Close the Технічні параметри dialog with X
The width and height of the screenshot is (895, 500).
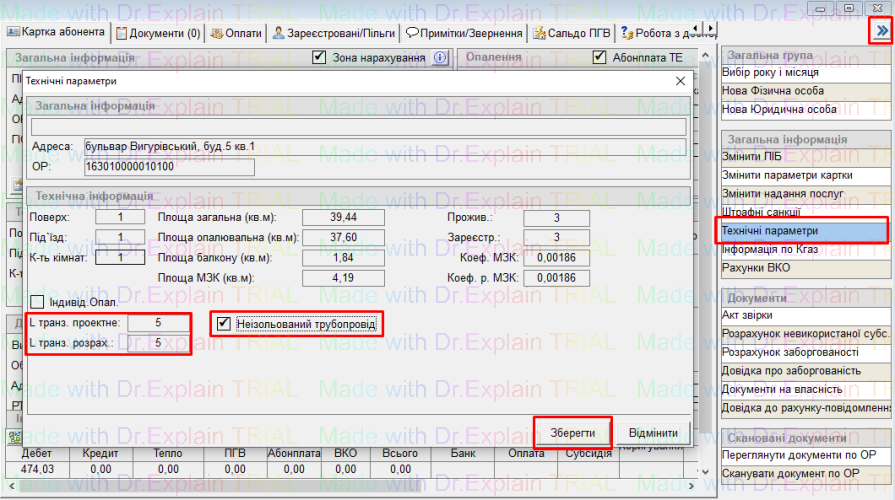[x=680, y=80]
